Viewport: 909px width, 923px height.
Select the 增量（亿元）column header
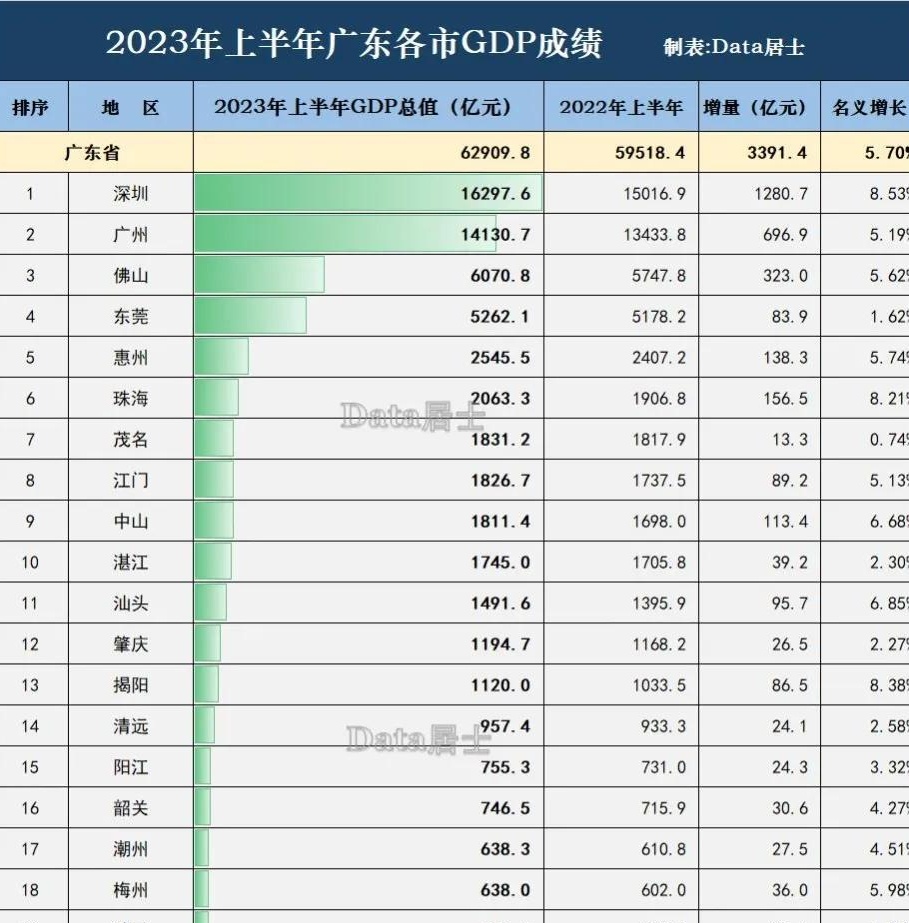point(762,106)
